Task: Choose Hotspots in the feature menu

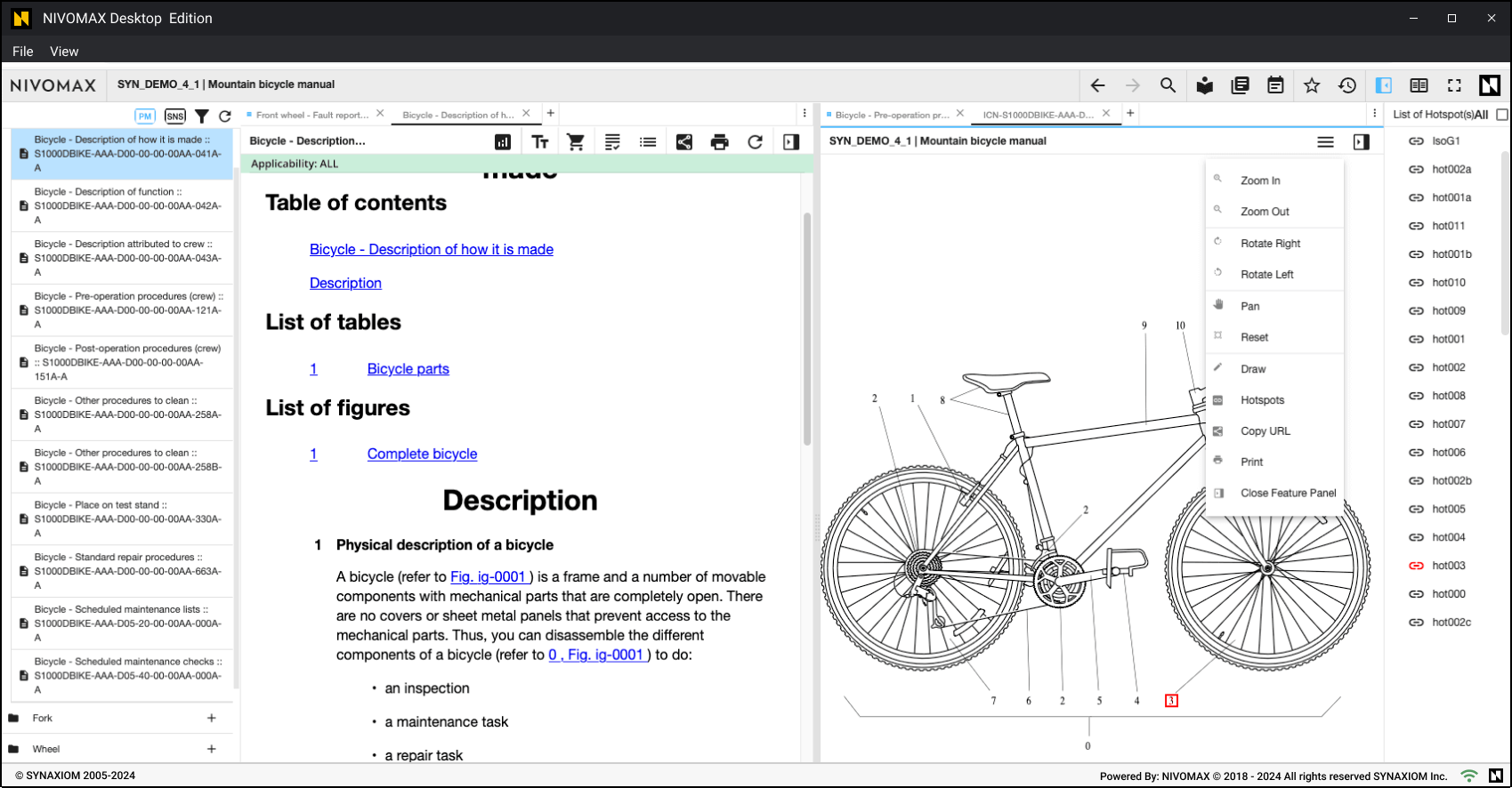Action: [1274, 400]
